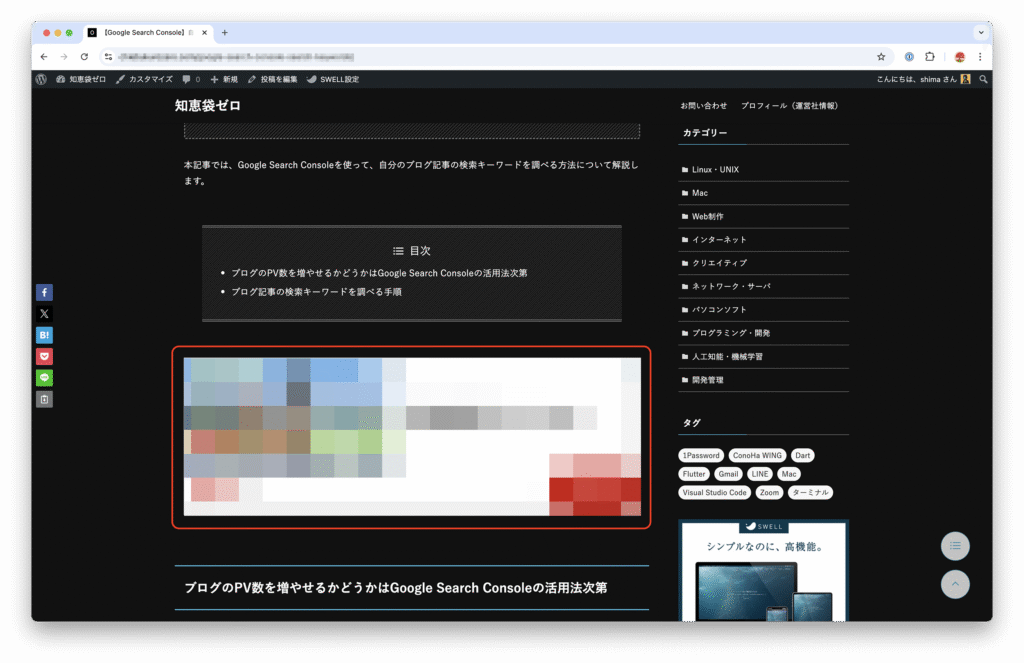Select the Flutter tag

click(x=694, y=474)
